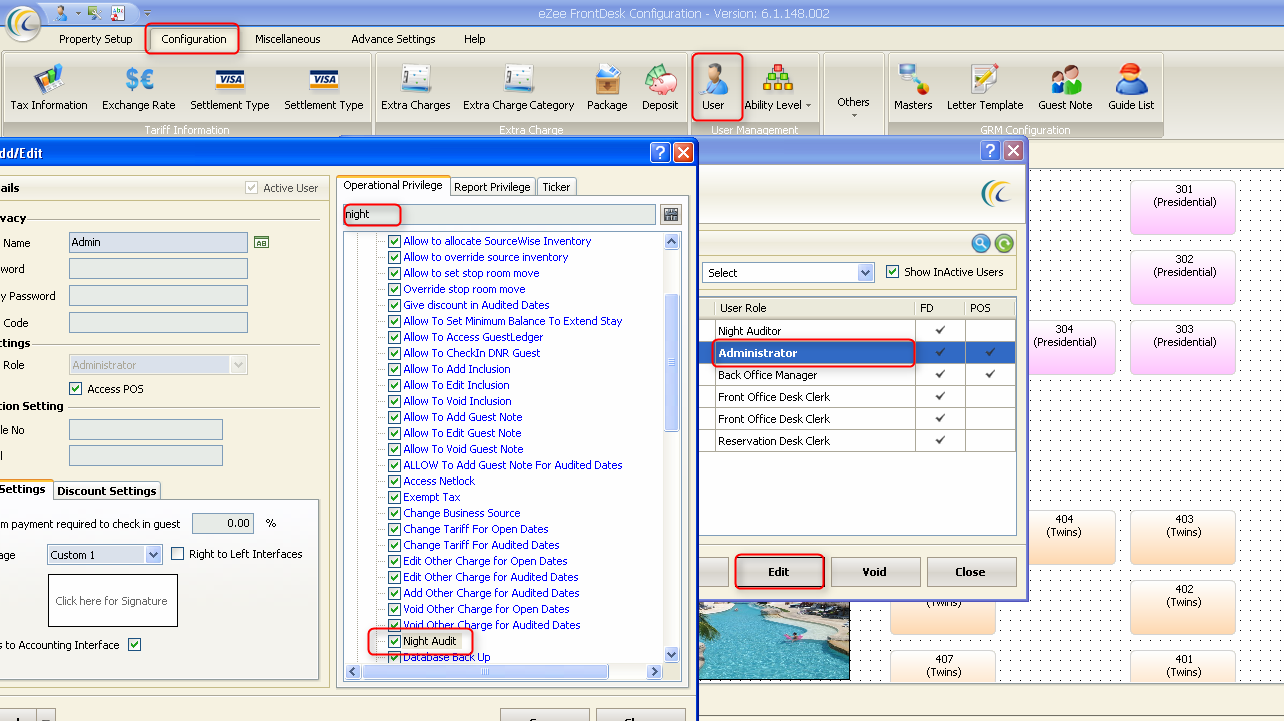Open the Package configuration
The image size is (1284, 721).
click(607, 87)
